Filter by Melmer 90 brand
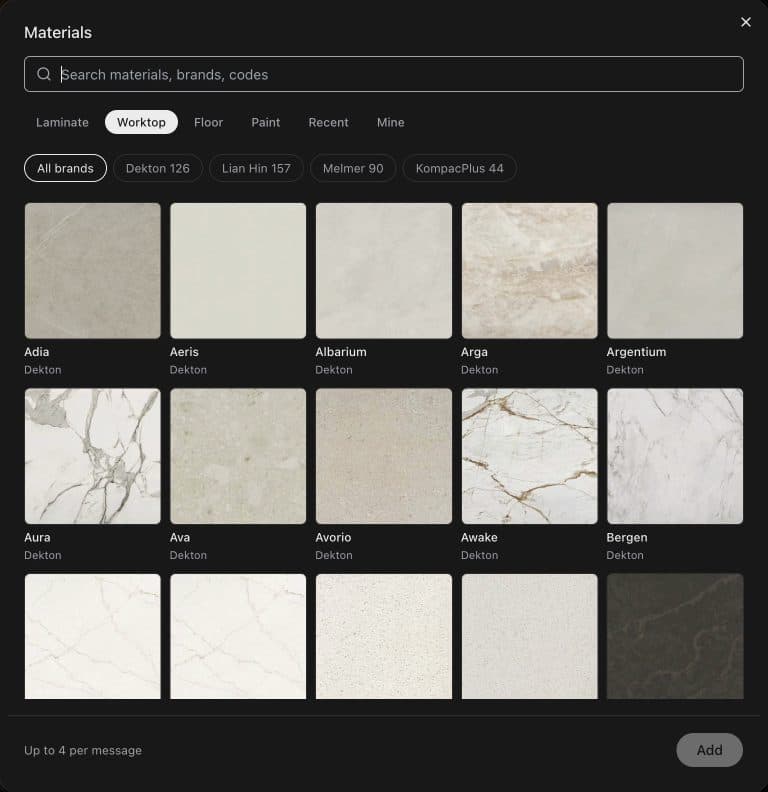 click(x=353, y=168)
